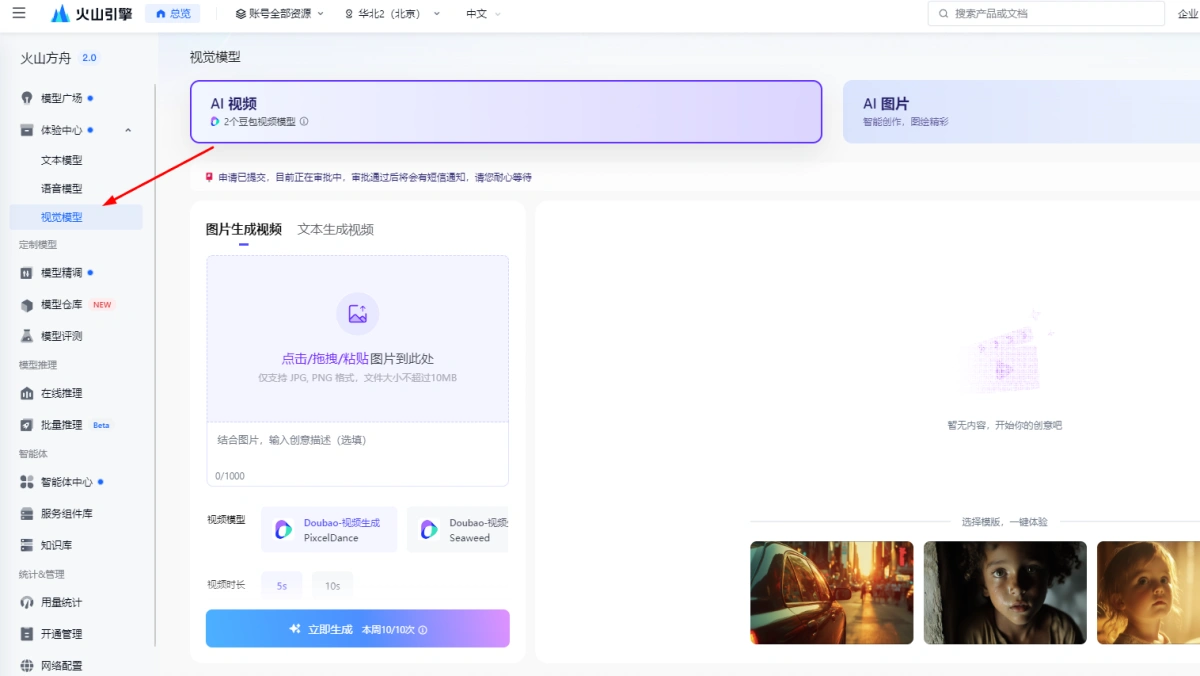
Task: Select Doubao Seaweed video model
Action: pyautogui.click(x=458, y=529)
